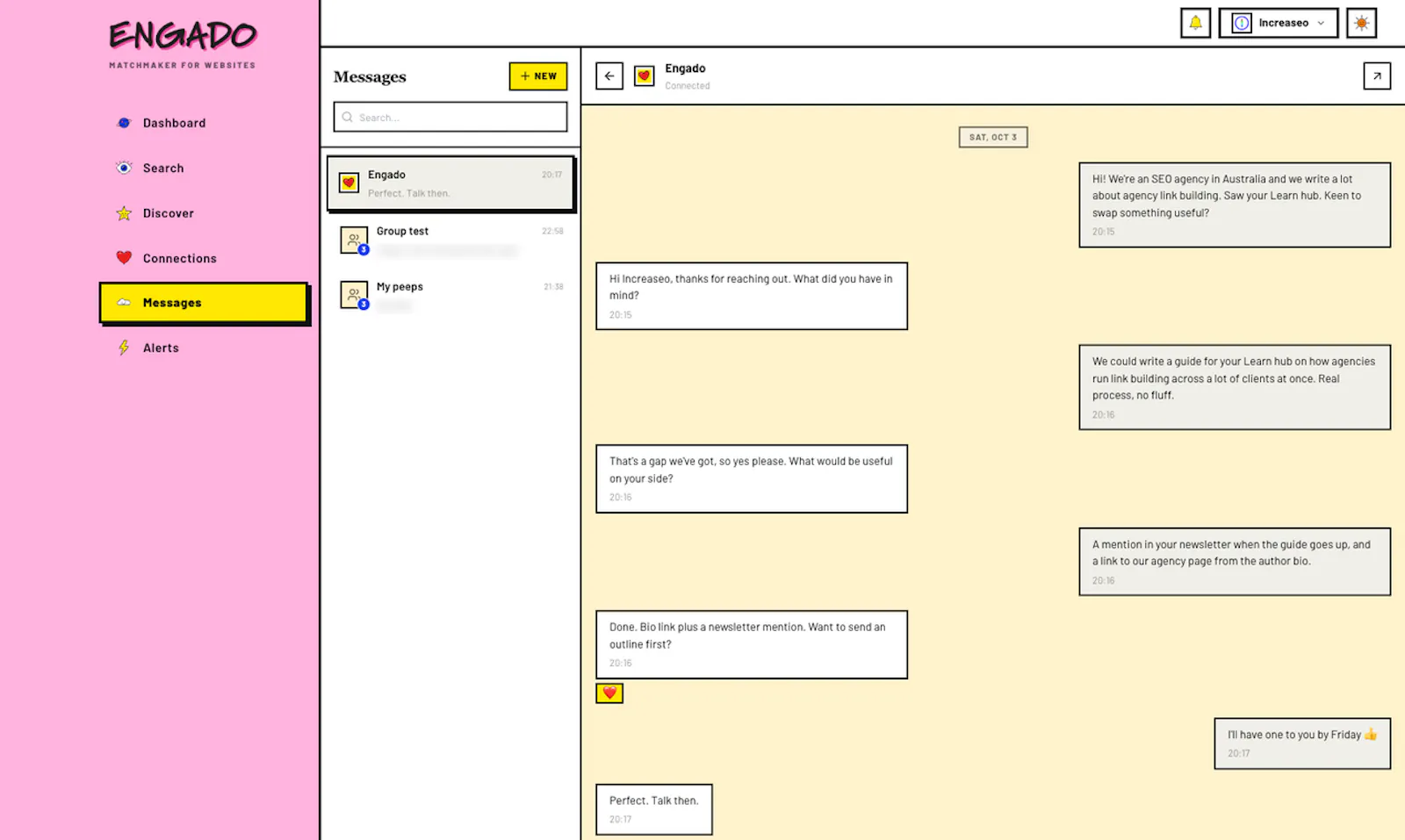
Task: Open the My peeps conversation
Action: pyautogui.click(x=450, y=296)
